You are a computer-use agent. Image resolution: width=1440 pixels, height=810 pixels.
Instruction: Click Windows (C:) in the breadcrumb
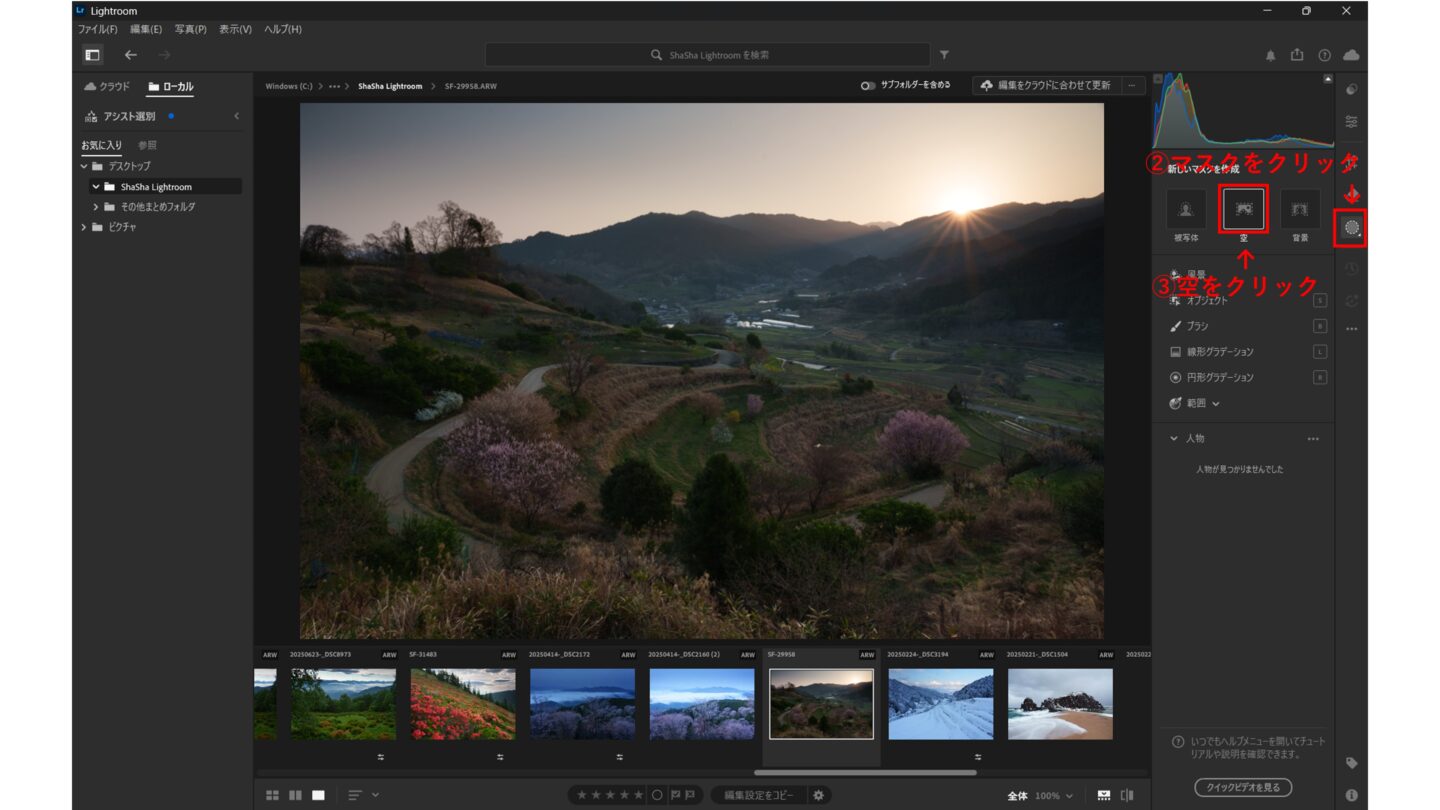point(289,86)
